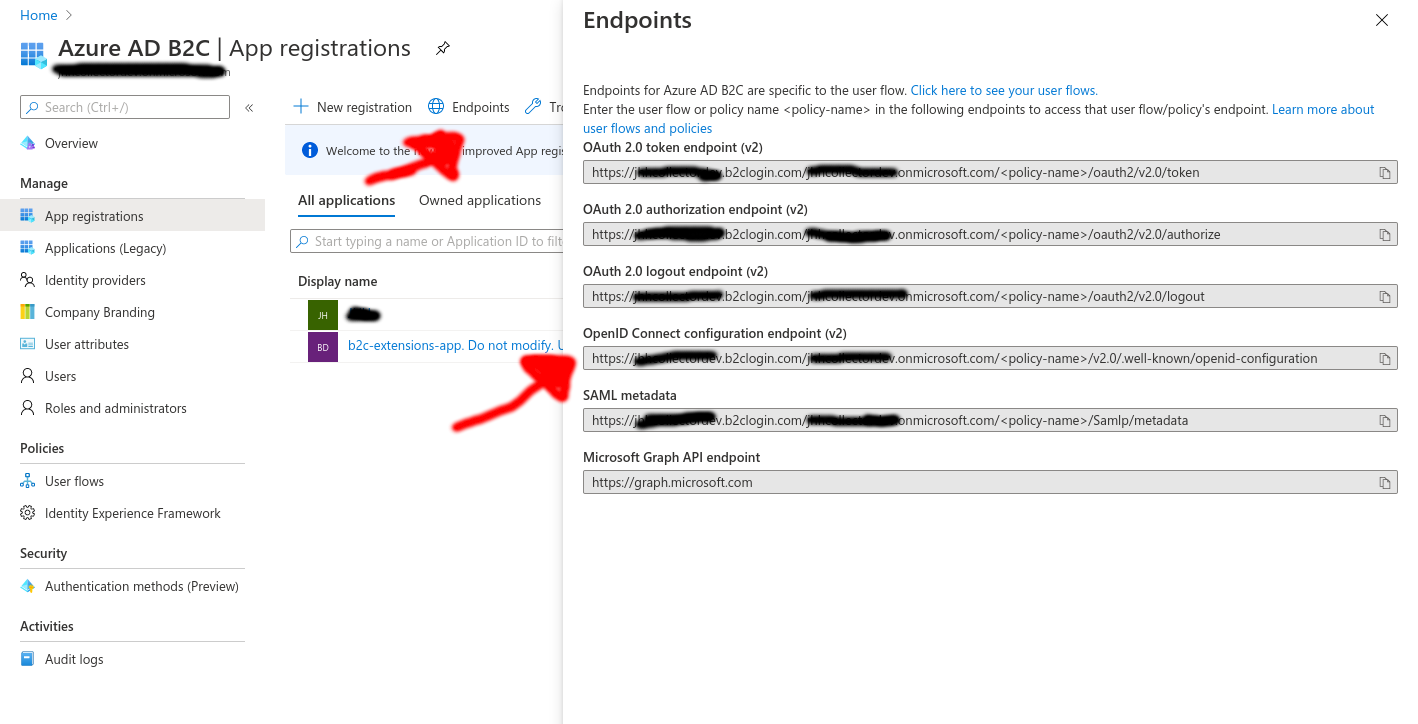Viewport: 1418px width, 724px height.
Task: Open User flows under Policies
Action: [74, 481]
